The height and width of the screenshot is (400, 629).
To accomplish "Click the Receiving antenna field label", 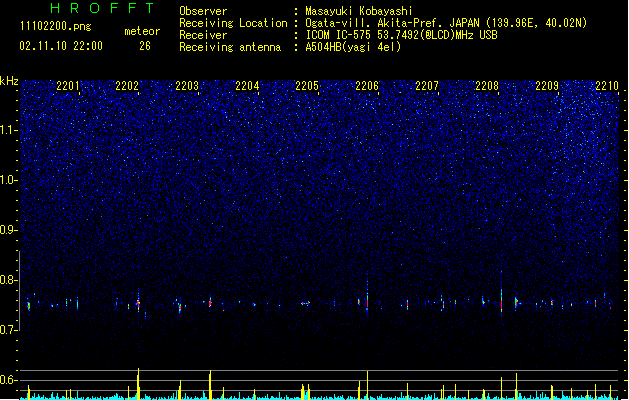I will click(230, 47).
